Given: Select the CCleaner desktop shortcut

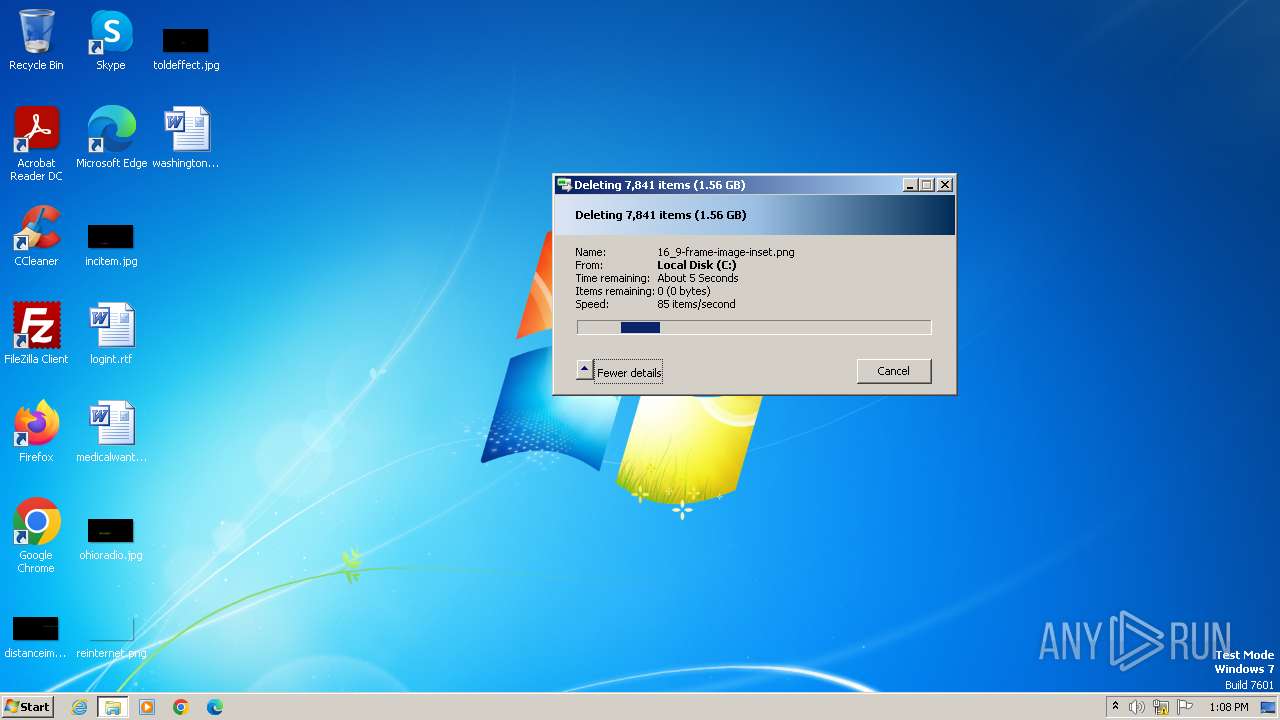Looking at the screenshot, I should pos(36,235).
